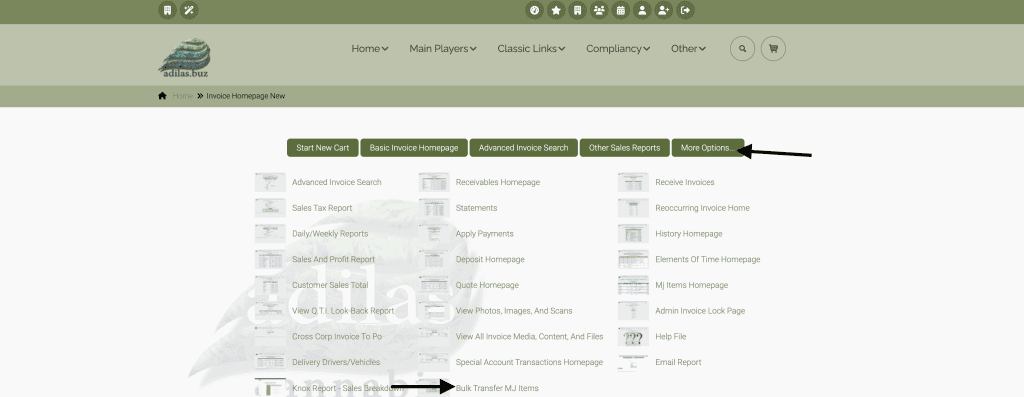Click the Other Sales Reports button
Screen dimensions: 1024x397
(624, 148)
